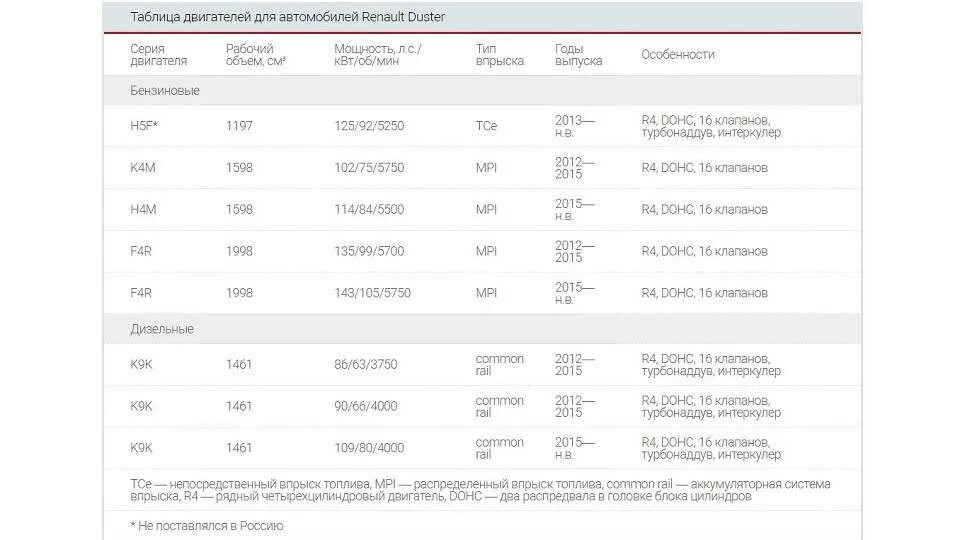Click the legend explaining TCe, MPI, common rail

coord(480,490)
